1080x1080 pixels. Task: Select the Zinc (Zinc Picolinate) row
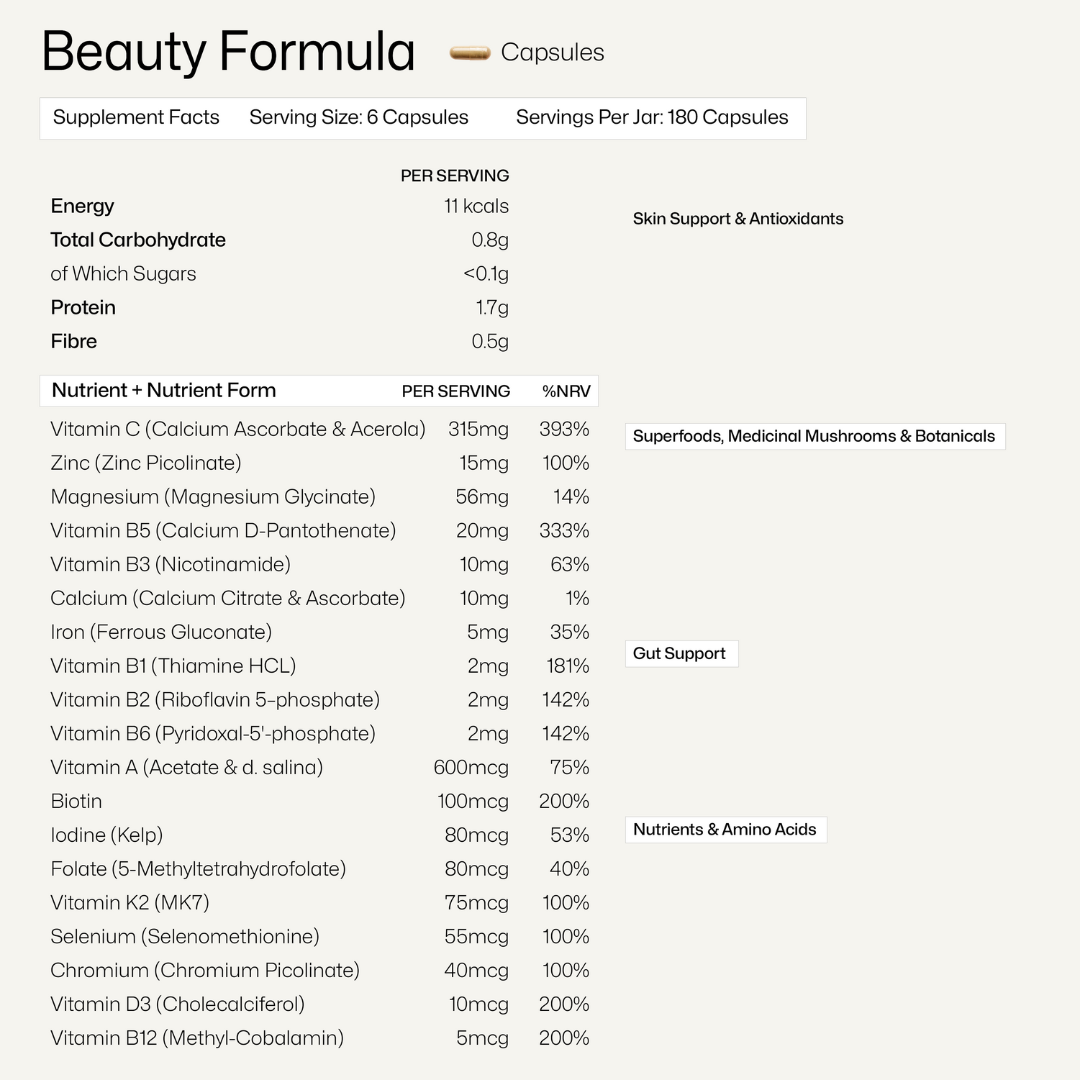tap(146, 463)
